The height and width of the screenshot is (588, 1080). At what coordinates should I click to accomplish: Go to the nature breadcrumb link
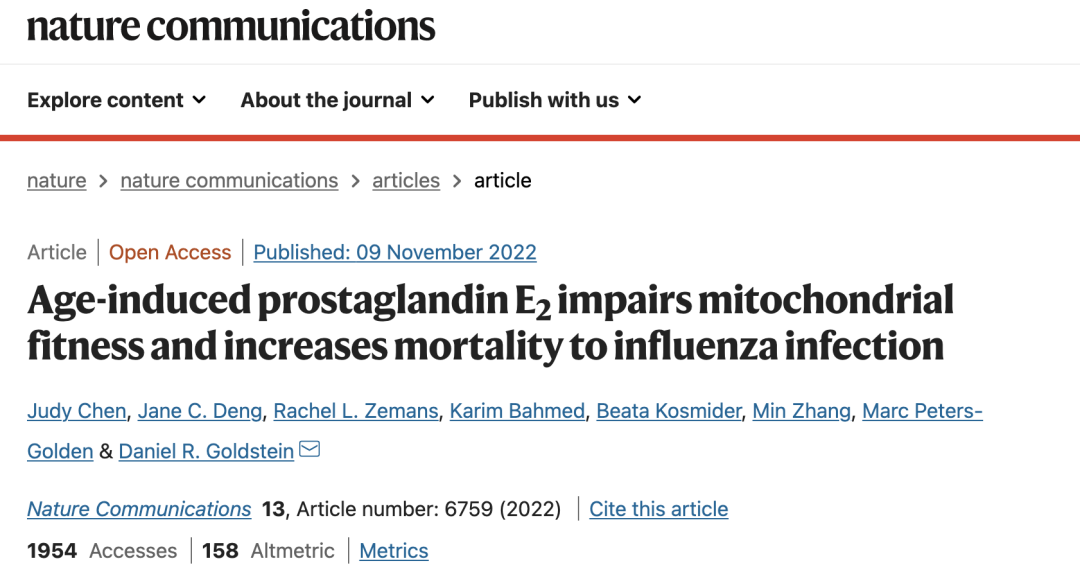56,180
